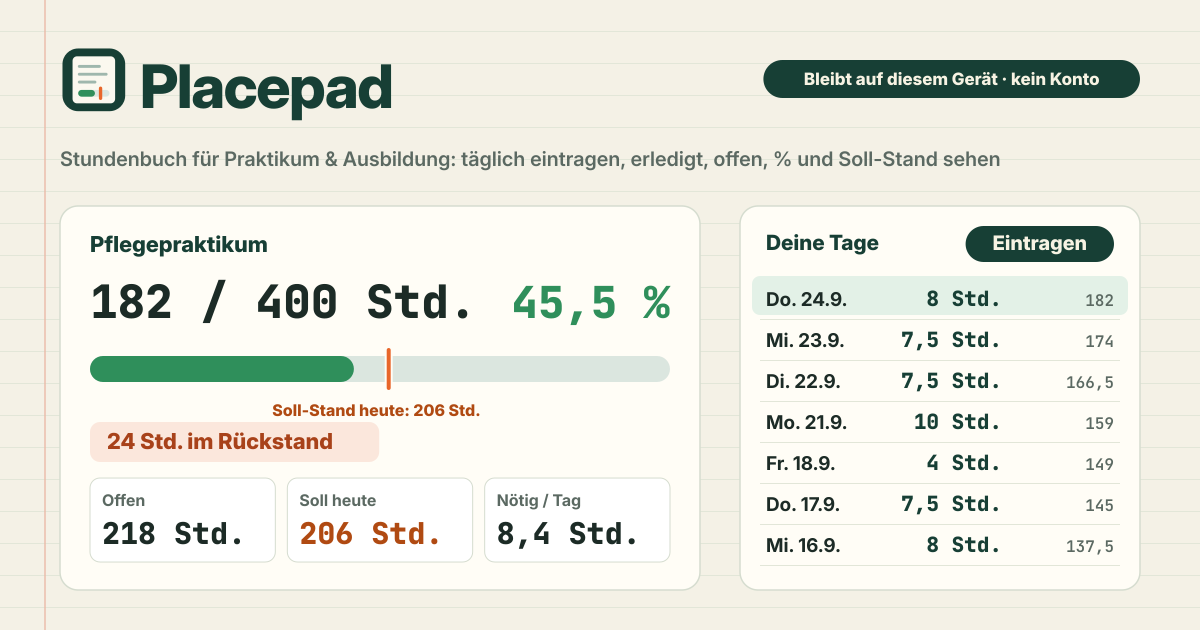Screen dimensions: 1200x630
Task: Click the Nötig / Tag 8,4 Std. card
Action: [x=577, y=520]
